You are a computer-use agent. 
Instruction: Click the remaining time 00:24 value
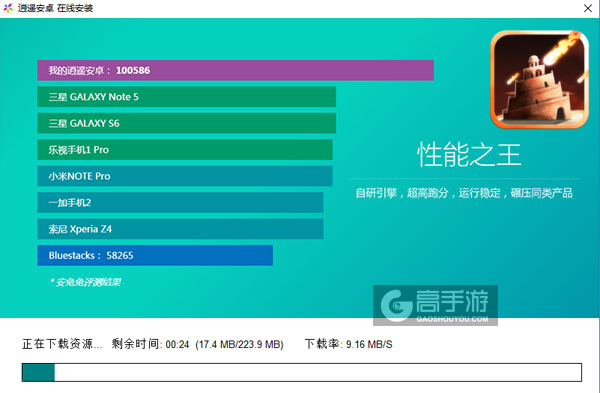(178, 344)
